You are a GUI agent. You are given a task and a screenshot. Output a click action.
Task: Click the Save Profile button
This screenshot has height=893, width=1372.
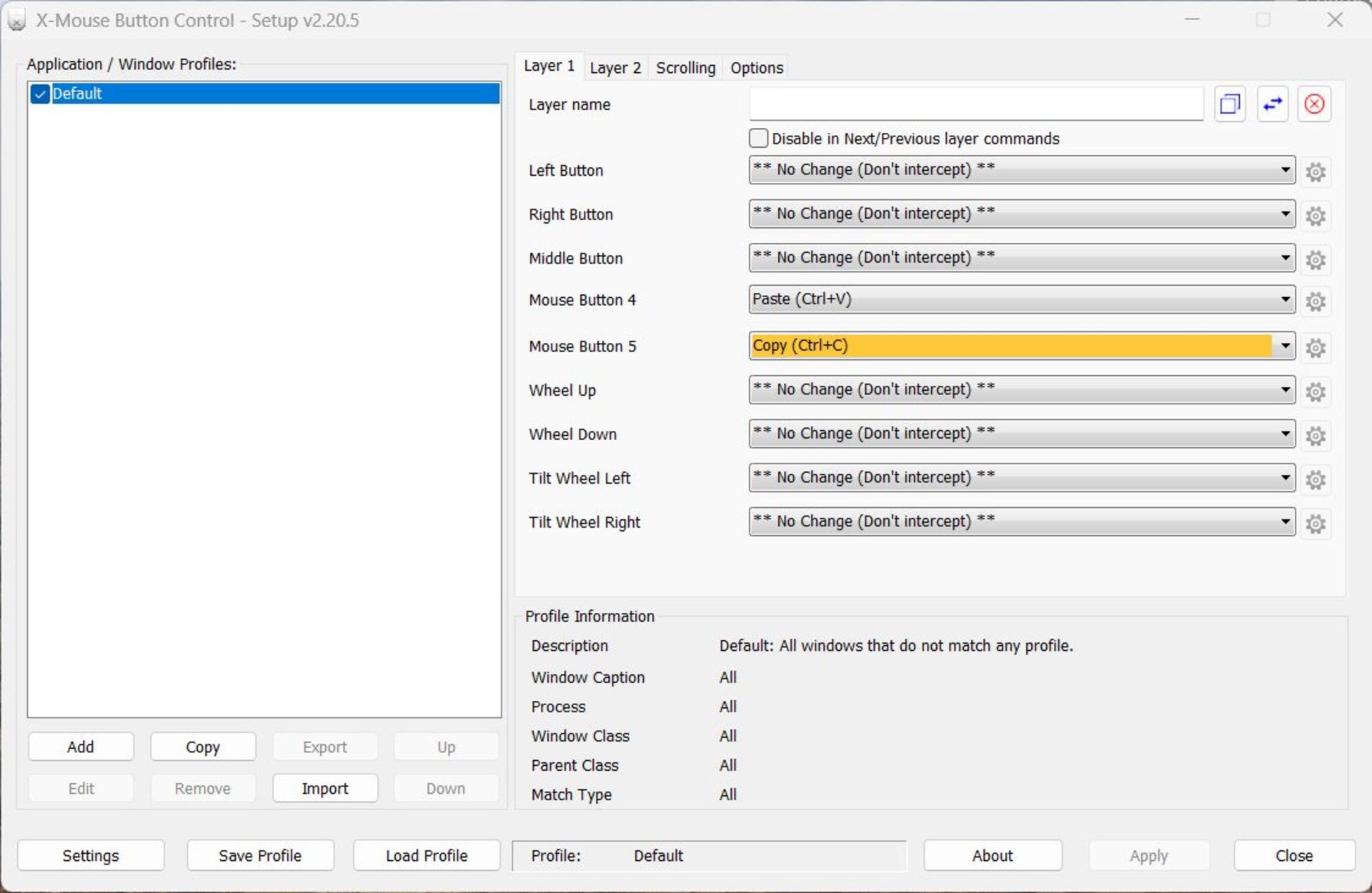coord(261,854)
